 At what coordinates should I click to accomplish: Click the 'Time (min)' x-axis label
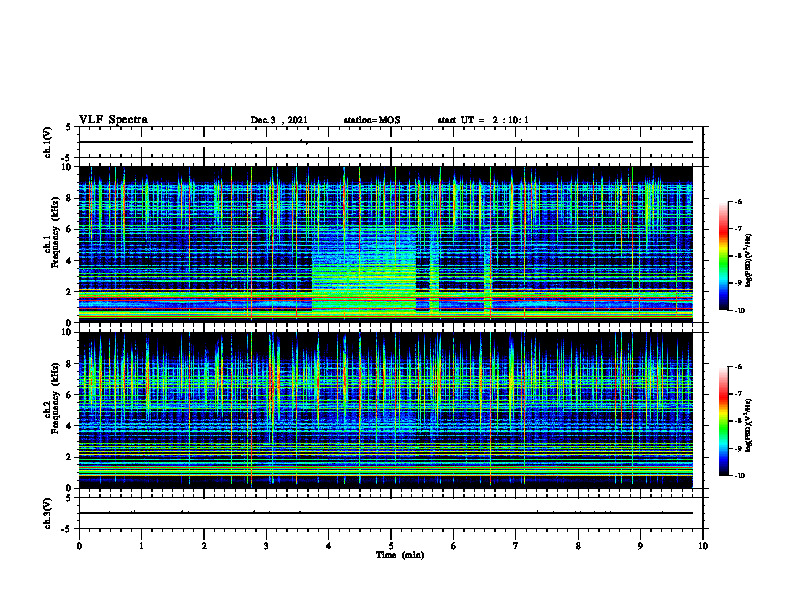tap(400, 555)
